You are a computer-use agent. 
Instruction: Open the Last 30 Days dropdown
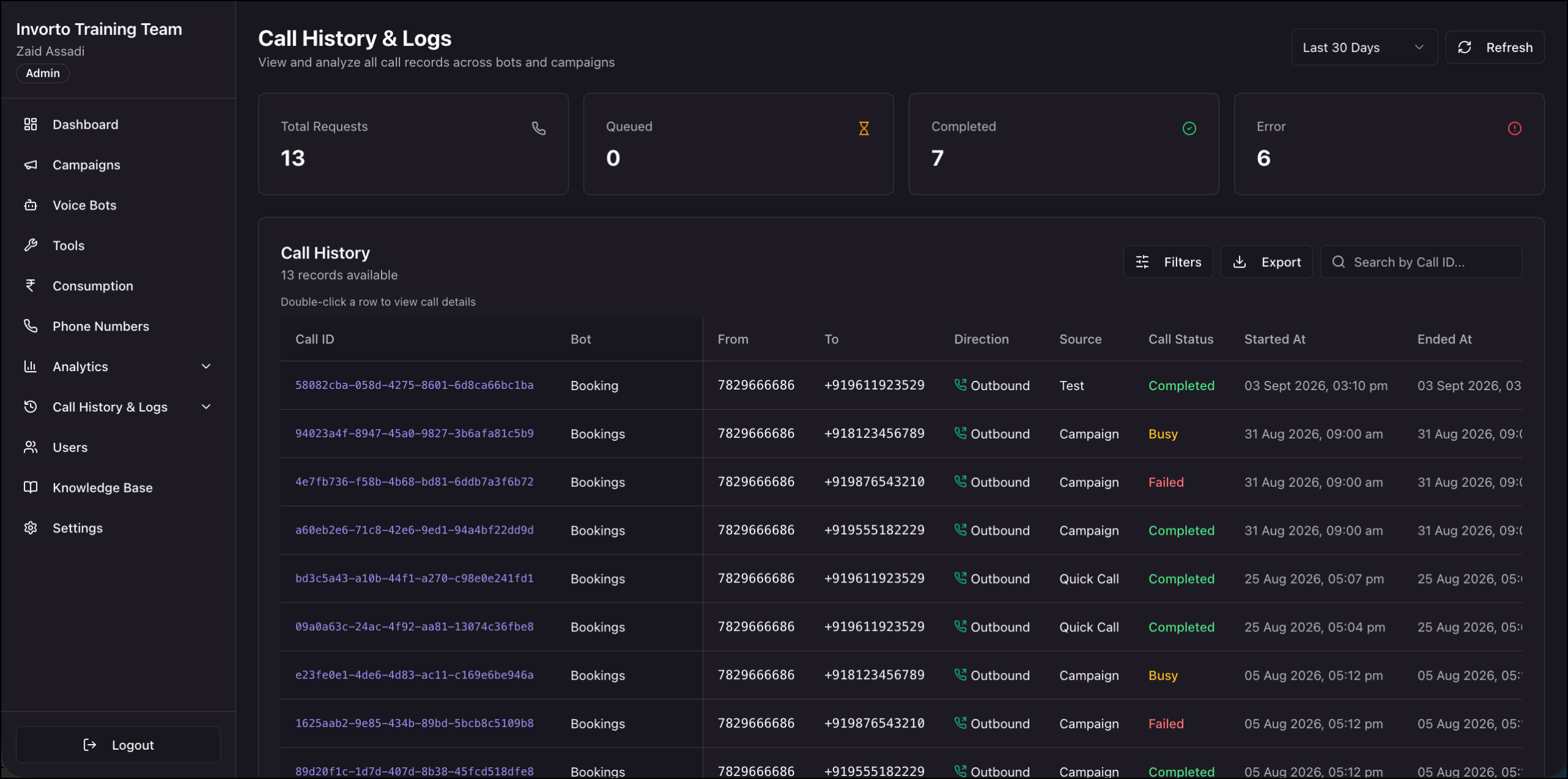pos(1365,47)
